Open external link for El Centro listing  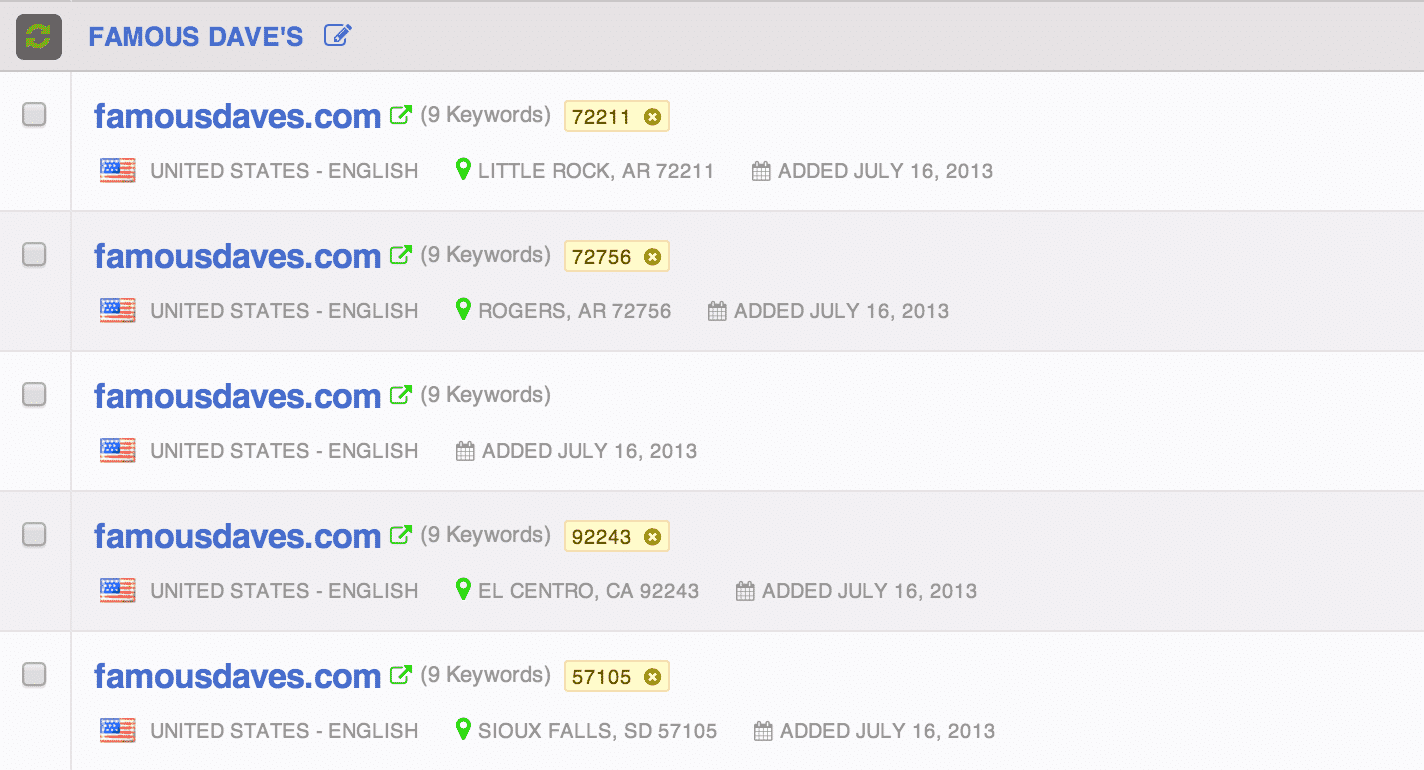(x=400, y=536)
